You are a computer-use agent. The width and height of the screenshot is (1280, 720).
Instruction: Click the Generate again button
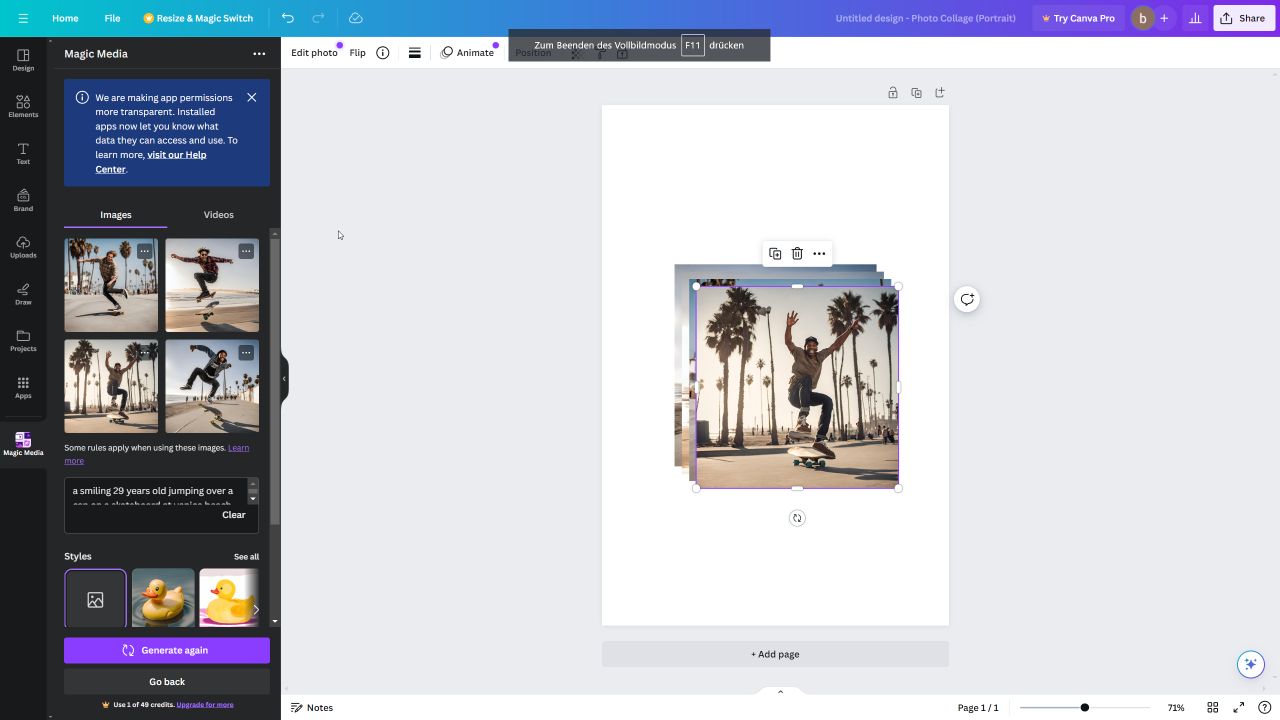167,650
